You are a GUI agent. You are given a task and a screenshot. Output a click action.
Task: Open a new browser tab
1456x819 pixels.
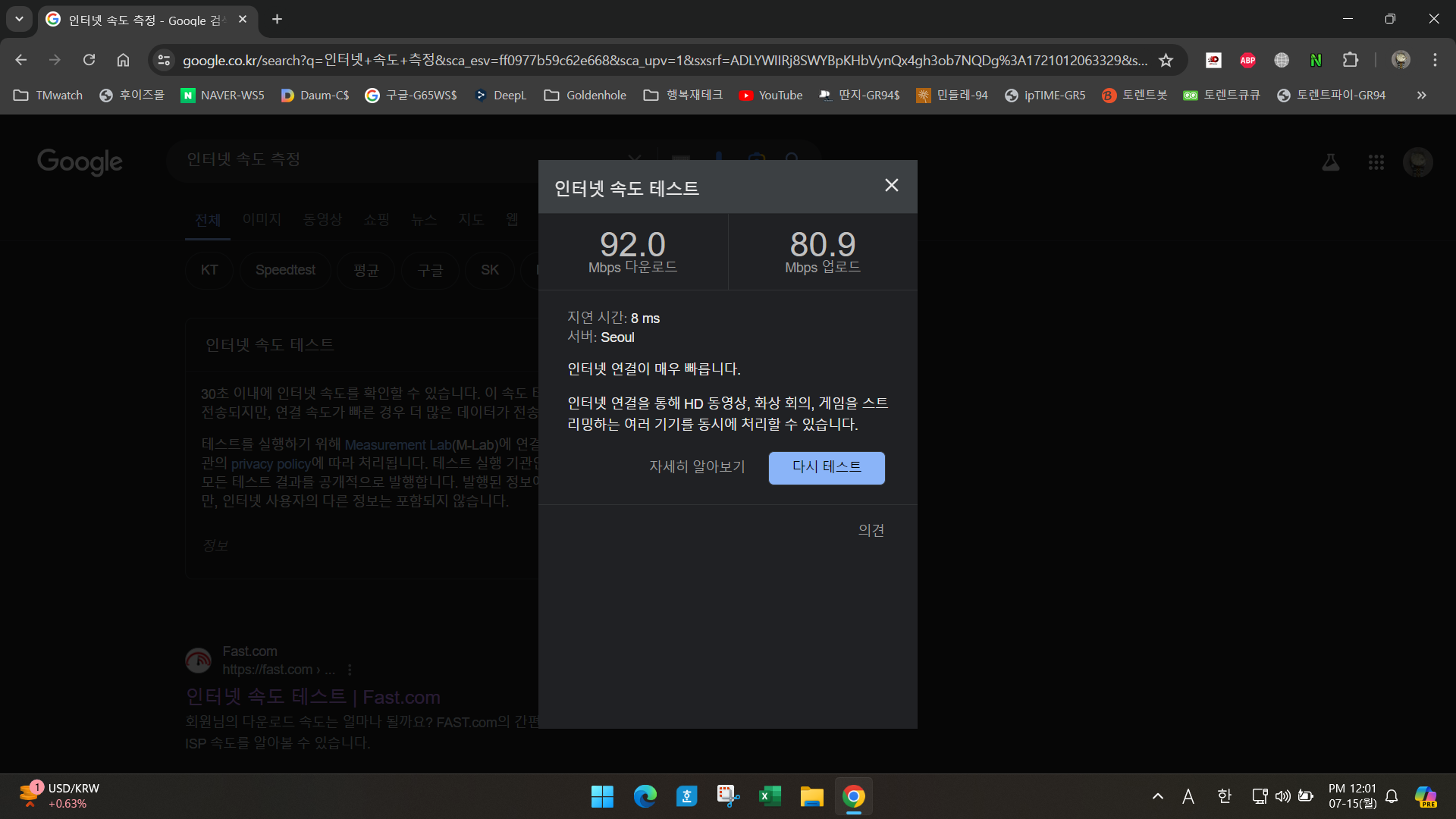[x=278, y=19]
